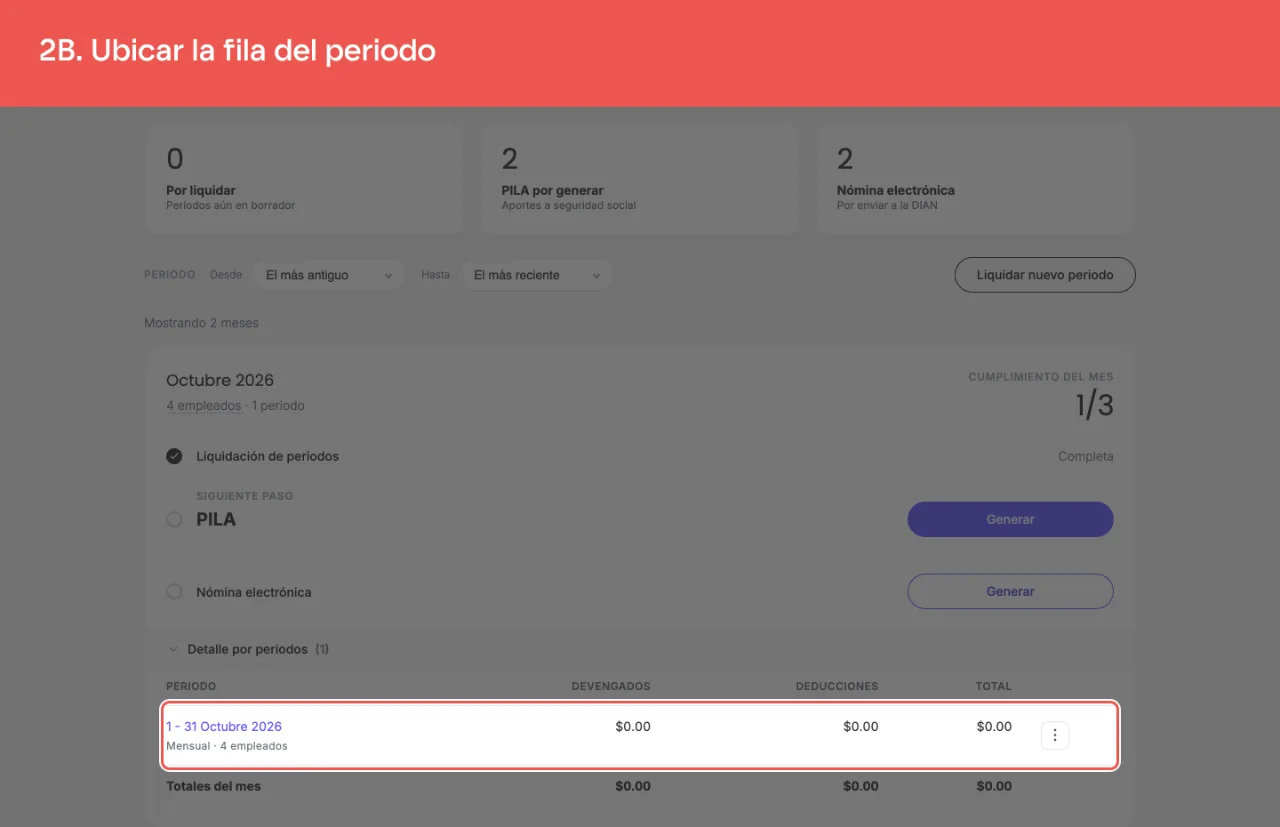Open the Hasta dropdown El más reciente
This screenshot has height=827, width=1280.
[x=537, y=275]
